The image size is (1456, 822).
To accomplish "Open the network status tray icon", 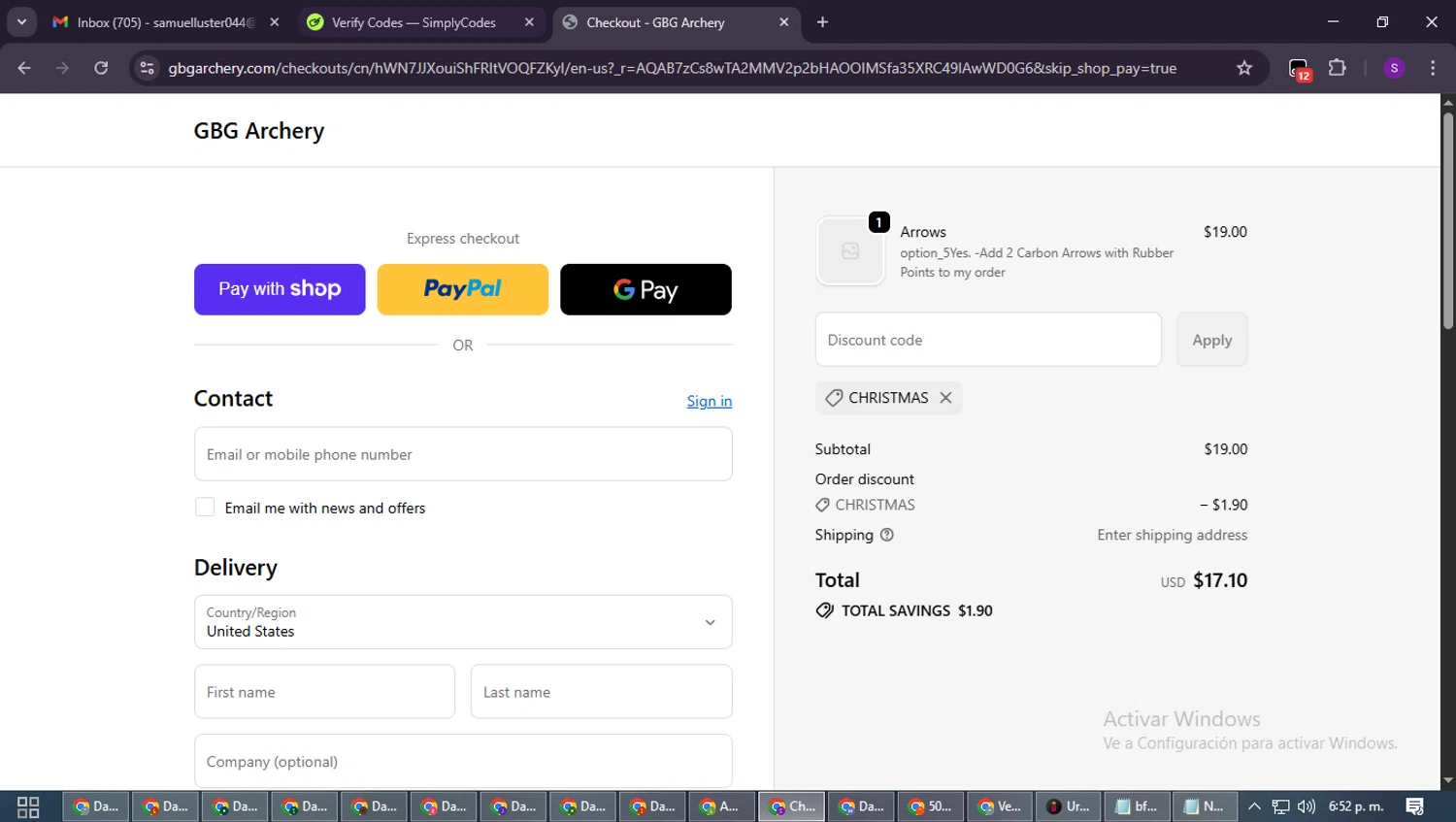I will [x=1281, y=806].
